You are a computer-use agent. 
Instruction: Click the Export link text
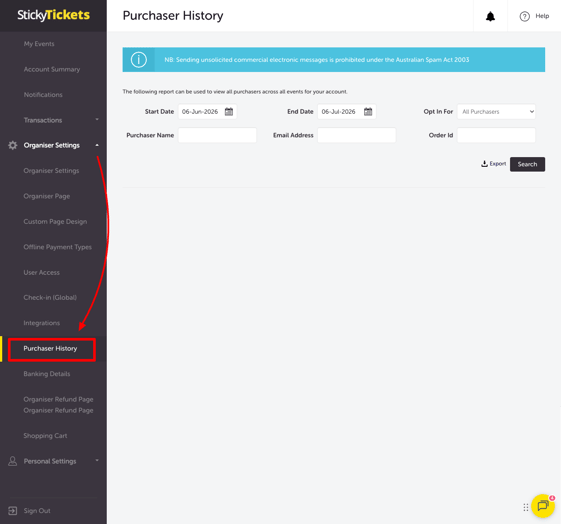[498, 164]
